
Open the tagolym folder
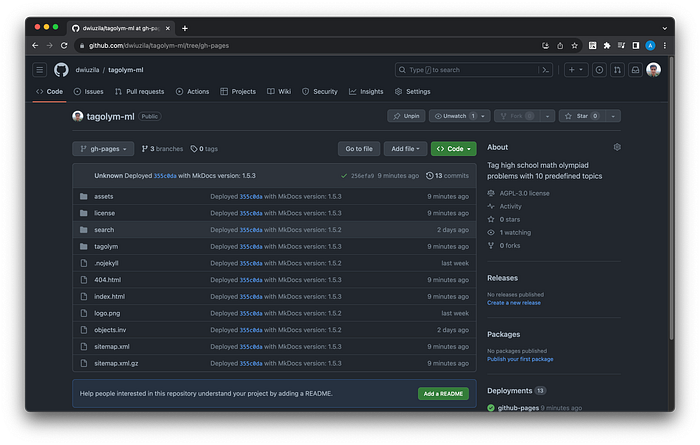pos(106,246)
